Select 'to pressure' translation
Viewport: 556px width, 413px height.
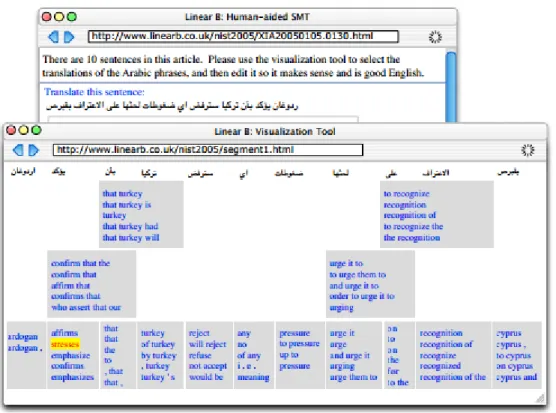coord(299,343)
